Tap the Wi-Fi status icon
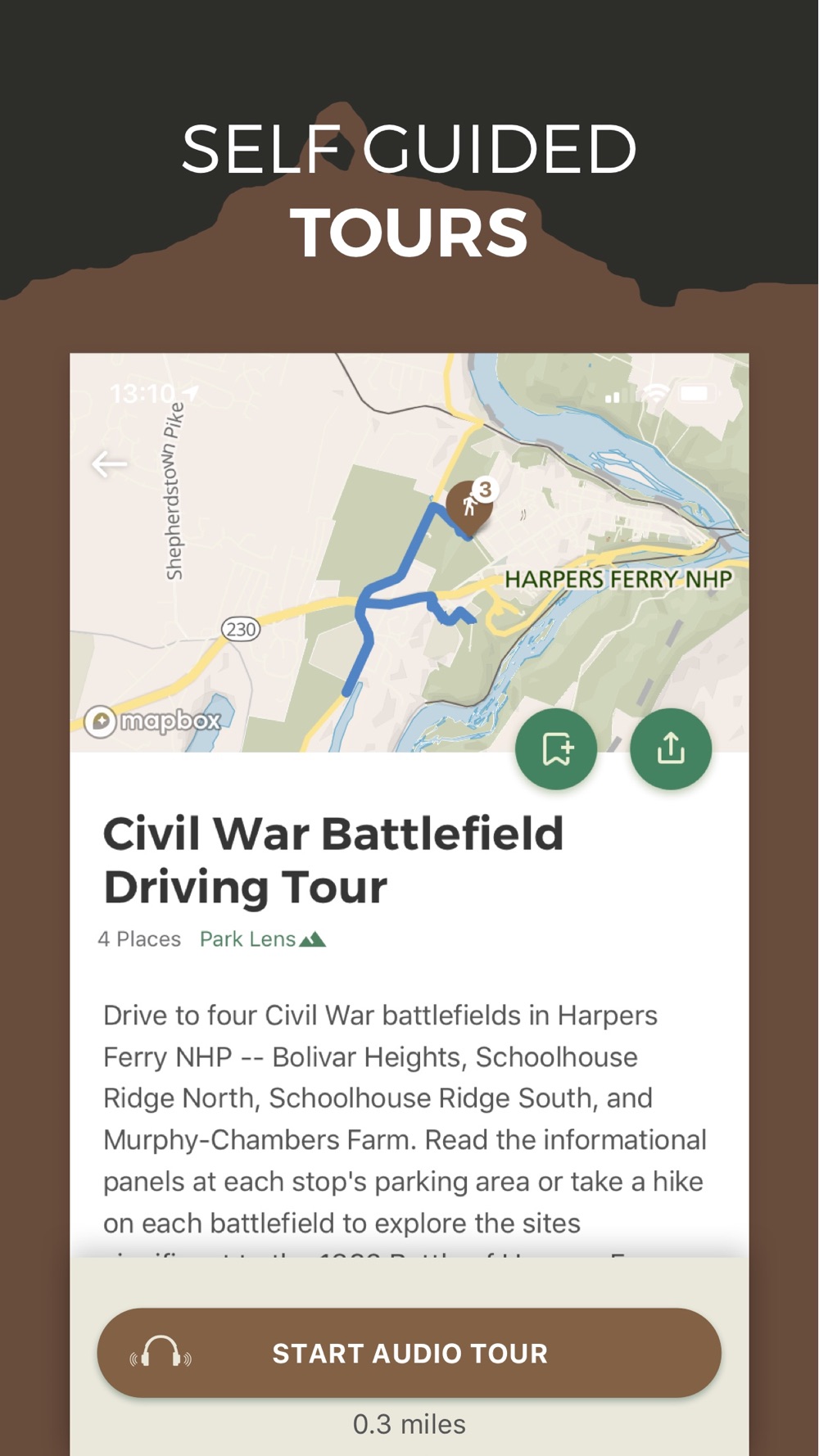This screenshot has height=1456, width=819. (x=655, y=394)
